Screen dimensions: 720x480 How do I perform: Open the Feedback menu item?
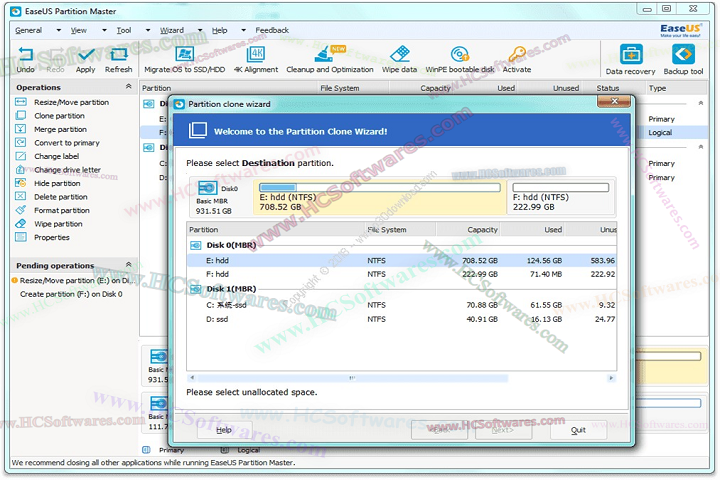pyautogui.click(x=272, y=30)
